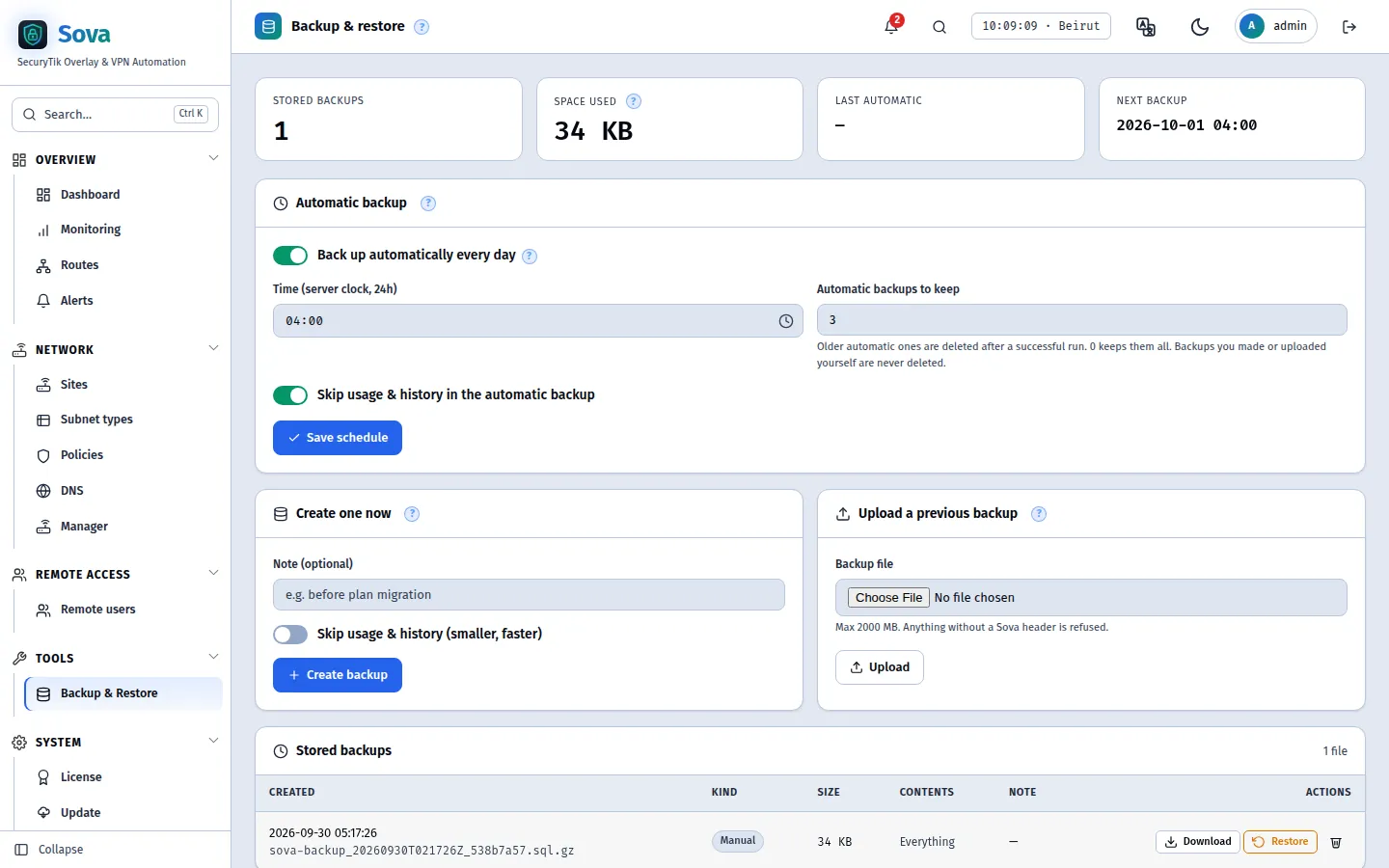Focus the Note (optional) field
This screenshot has height=868, width=1389.
[529, 595]
